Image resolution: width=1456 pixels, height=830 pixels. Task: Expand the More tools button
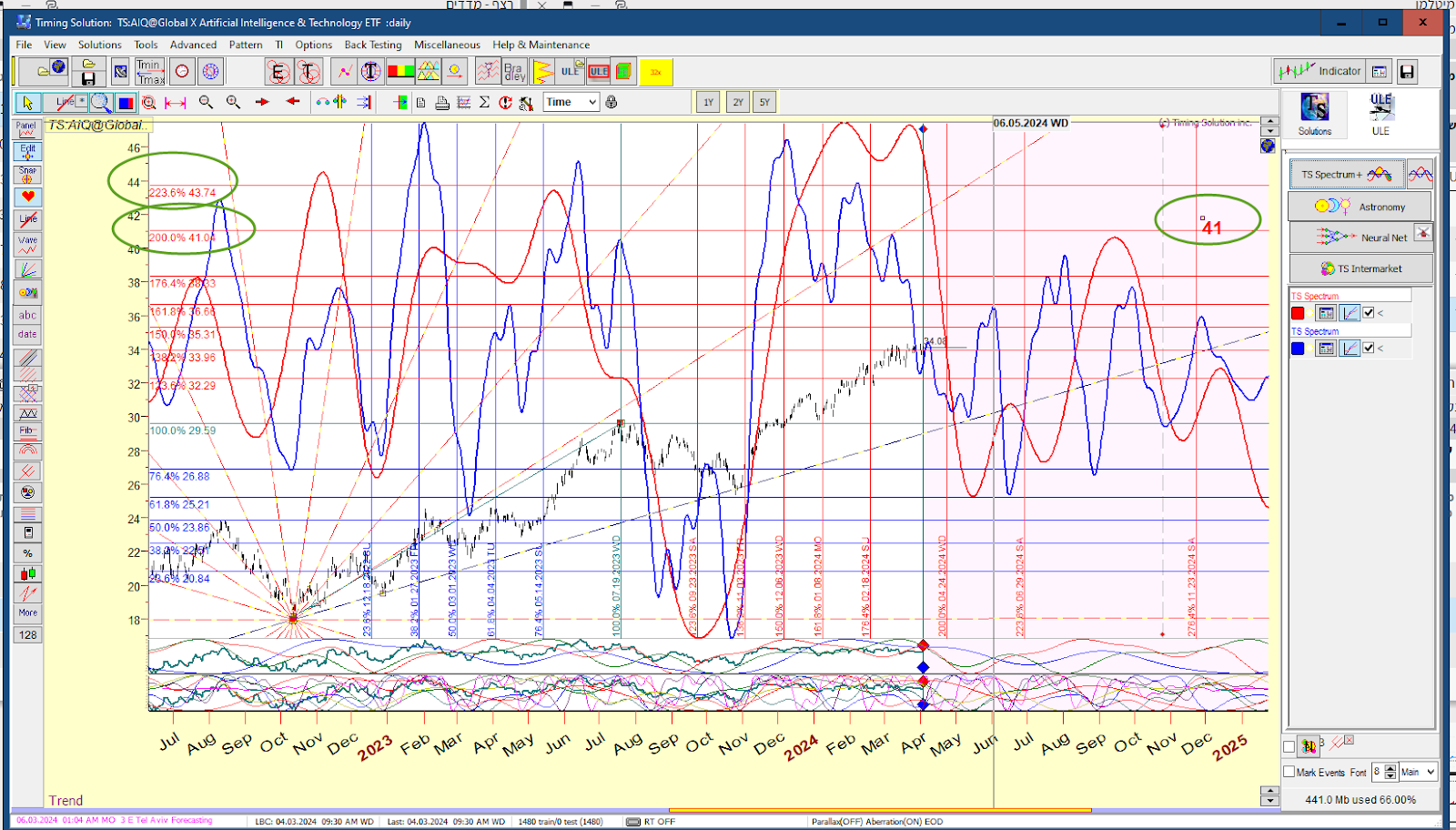[28, 612]
